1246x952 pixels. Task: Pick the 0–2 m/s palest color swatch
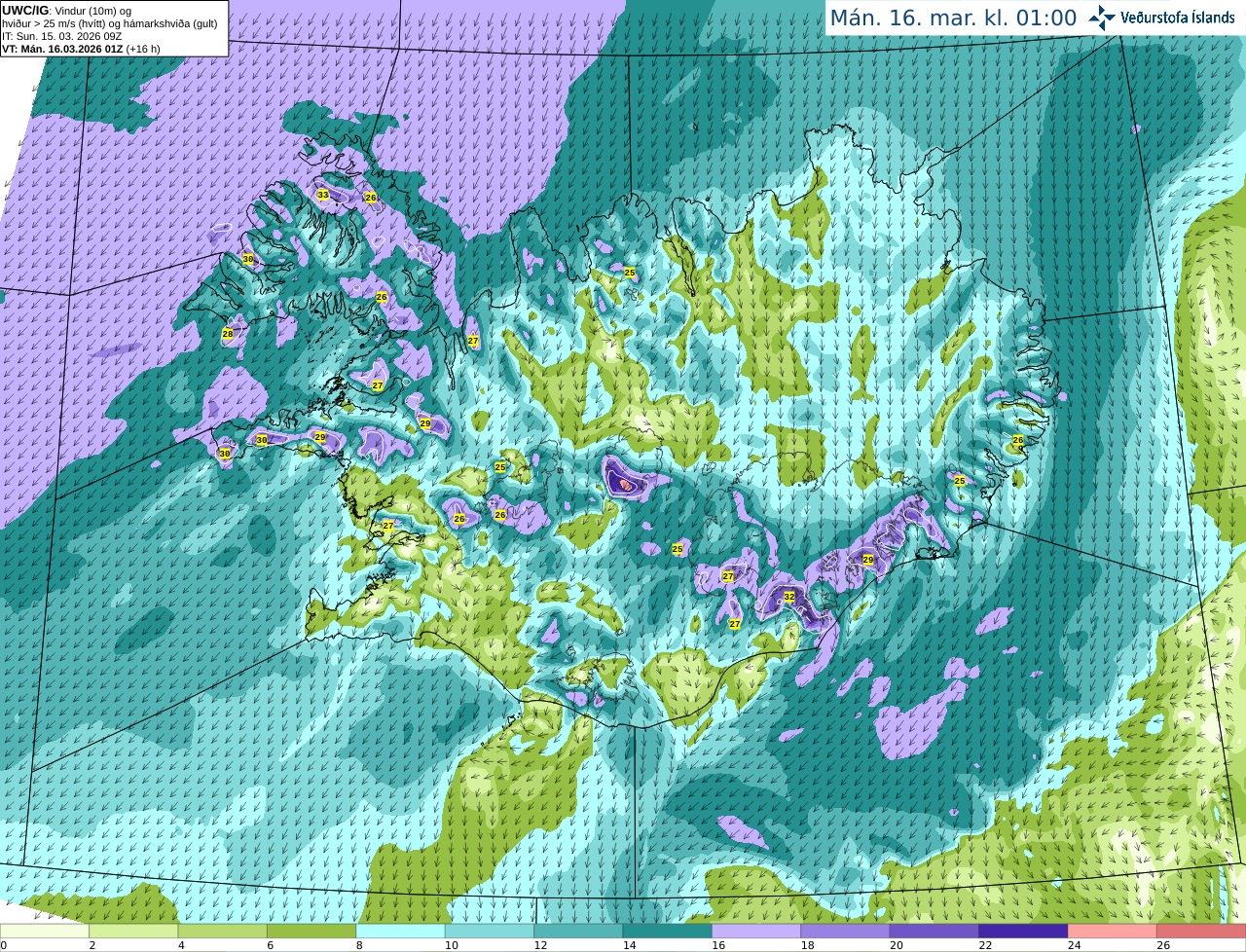pyautogui.click(x=45, y=931)
